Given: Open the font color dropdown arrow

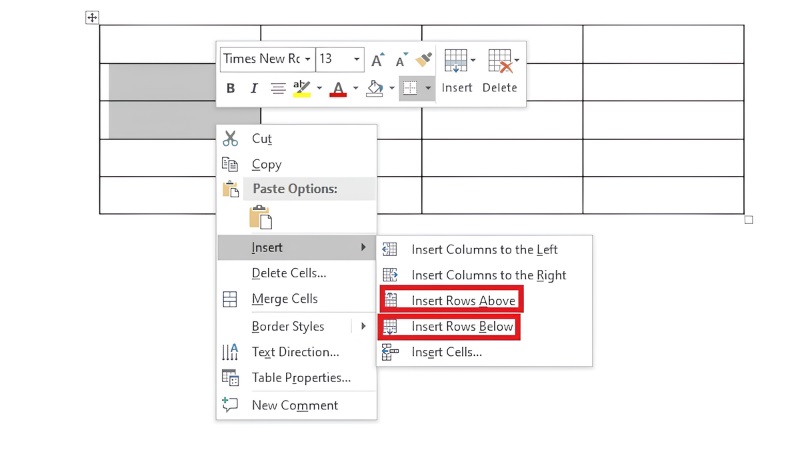Looking at the screenshot, I should 356,88.
